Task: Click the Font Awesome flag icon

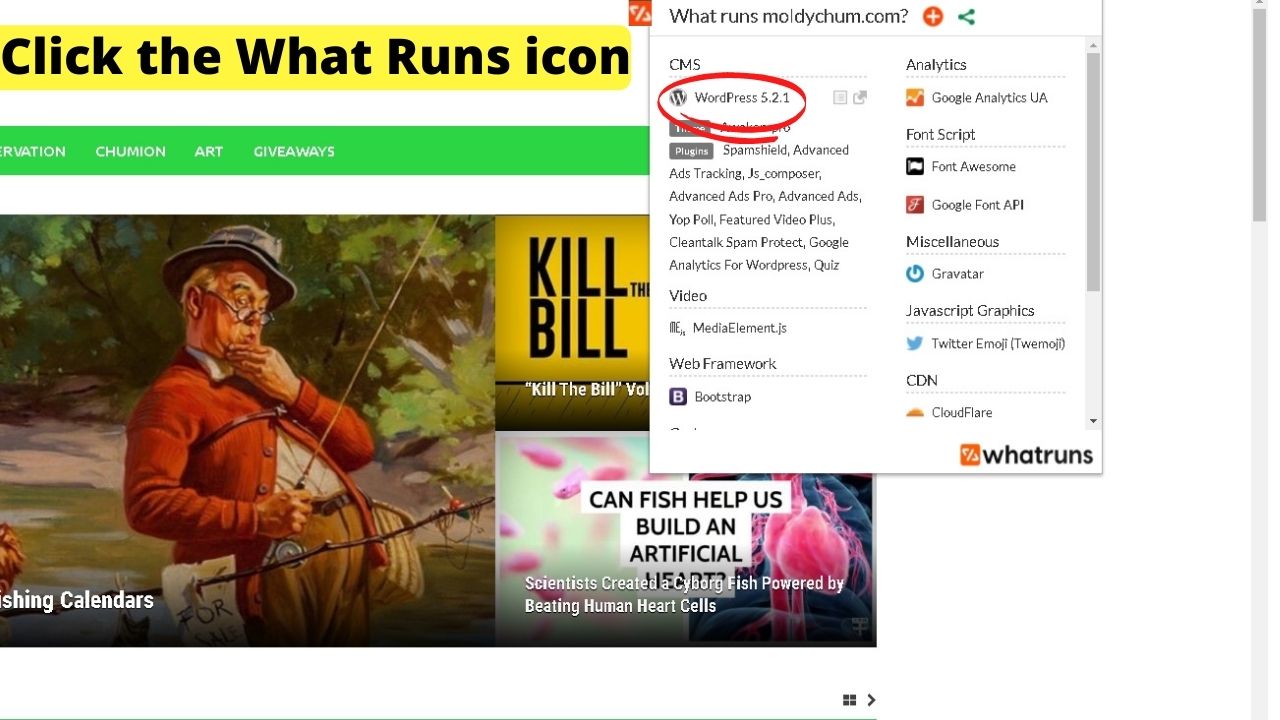Action: pos(915,167)
